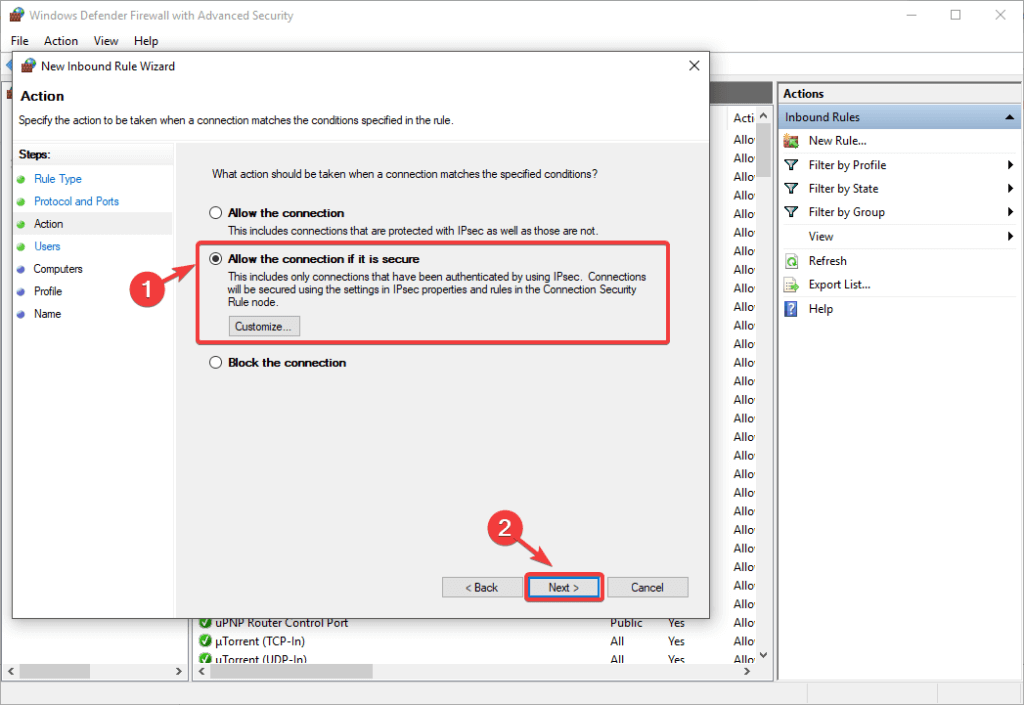Click the green Refresh icon
This screenshot has height=705, width=1024.
[791, 261]
